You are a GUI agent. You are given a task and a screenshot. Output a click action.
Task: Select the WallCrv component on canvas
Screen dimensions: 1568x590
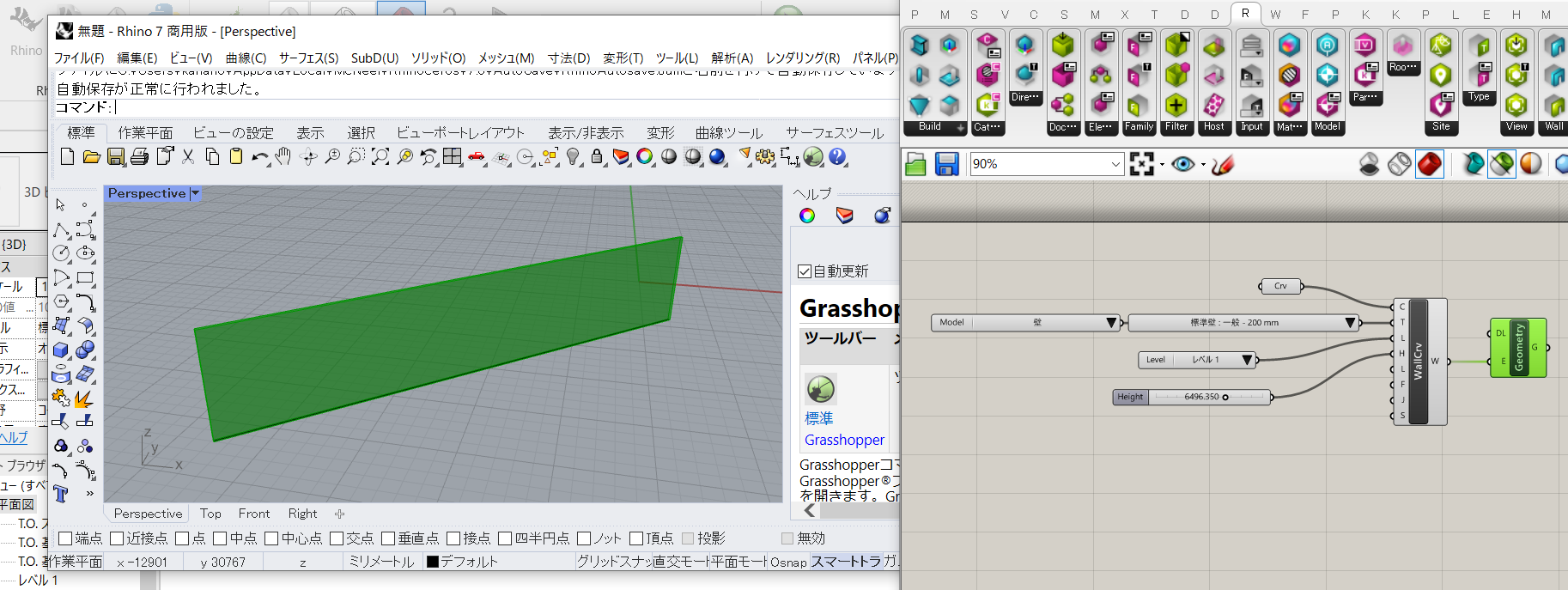[1419, 362]
